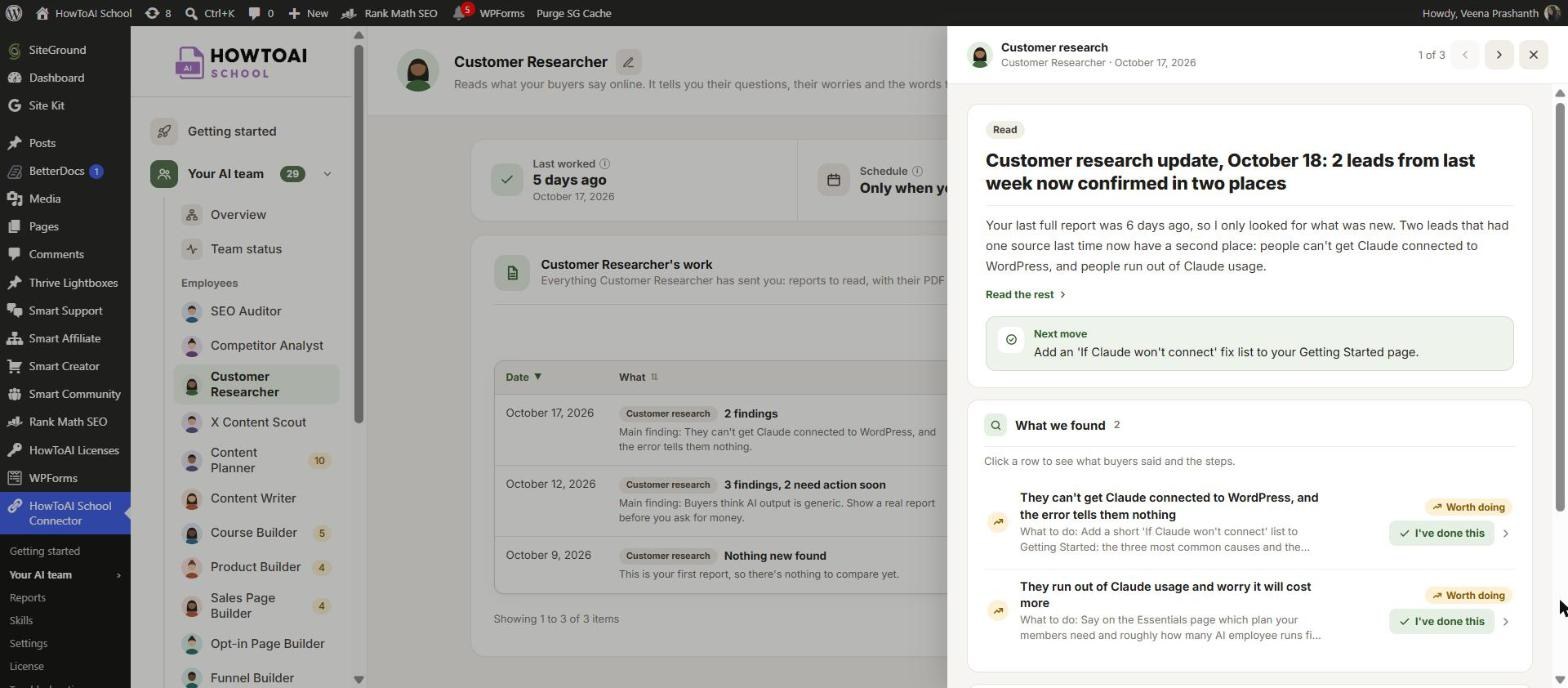1568x688 pixels.
Task: Click the Getting started rocket icon
Action: (164, 131)
